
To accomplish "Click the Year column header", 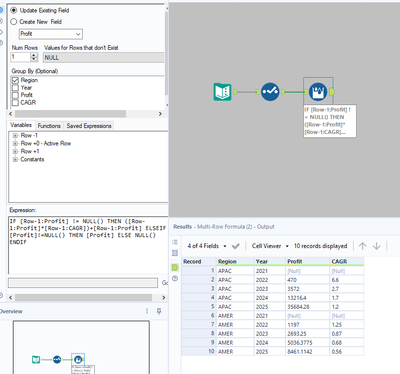I will [x=270, y=261].
